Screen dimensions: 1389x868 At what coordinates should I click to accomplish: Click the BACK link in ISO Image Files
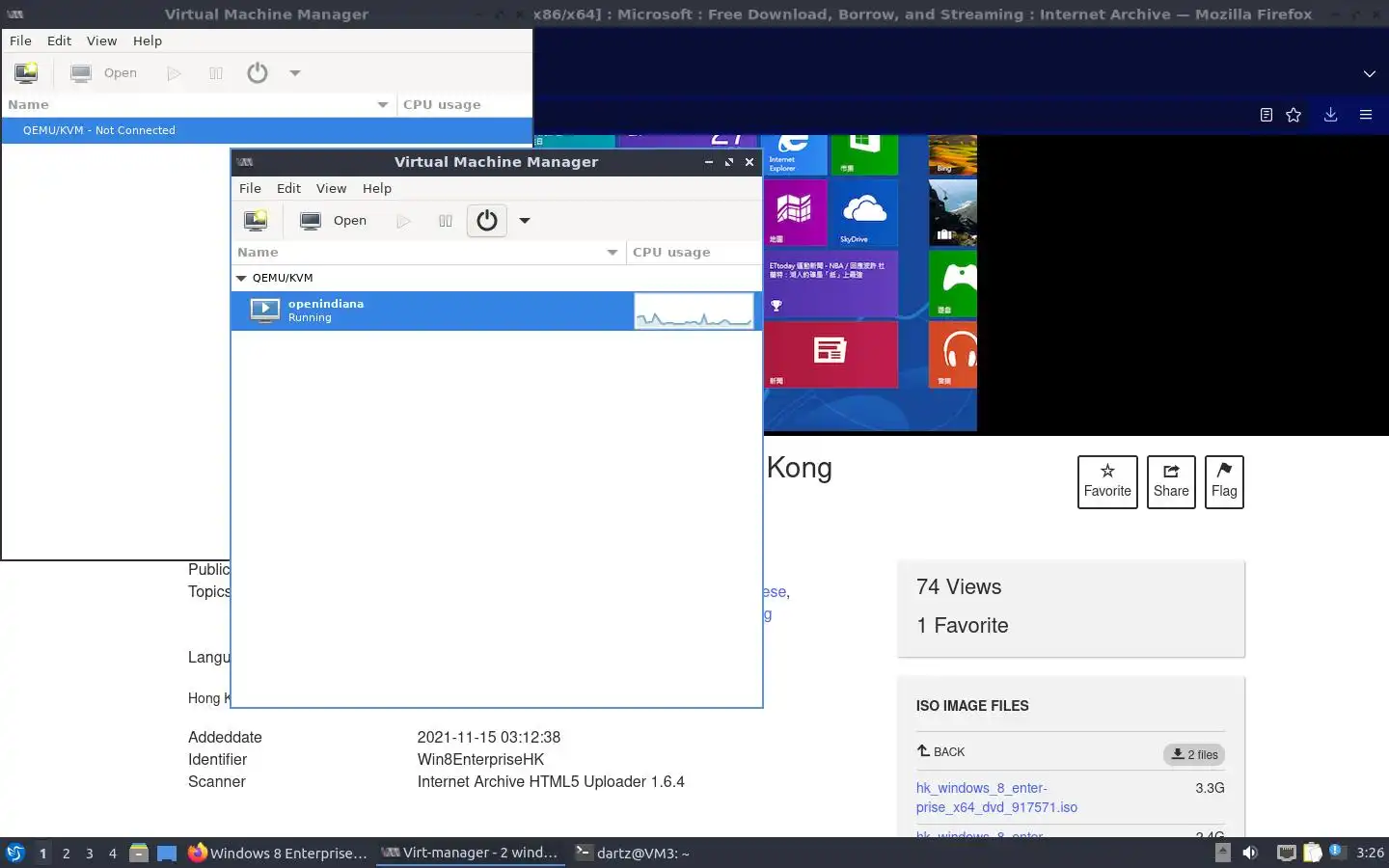[x=940, y=751]
